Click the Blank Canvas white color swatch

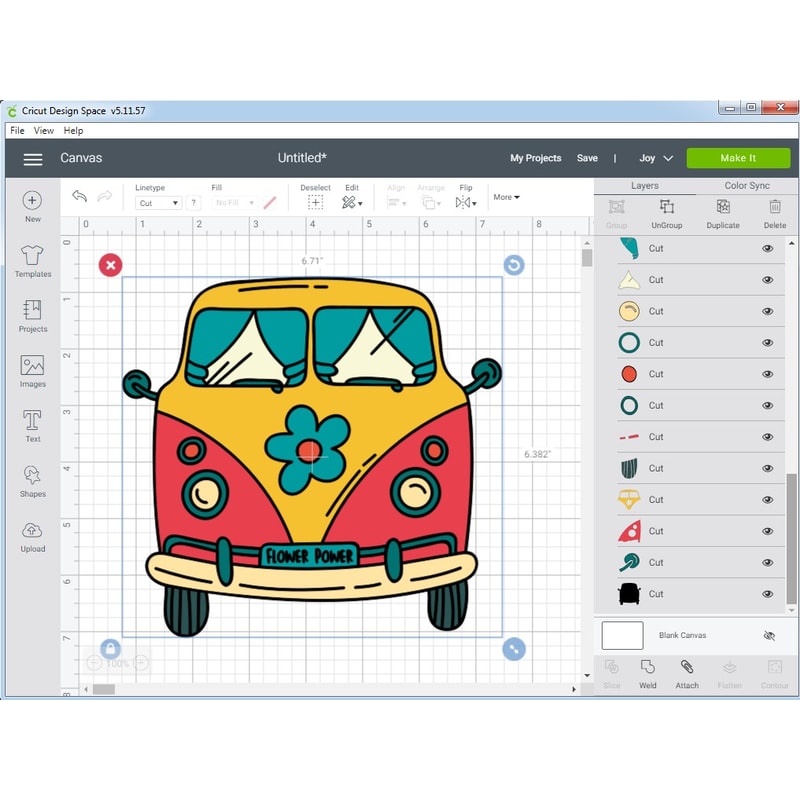pos(622,636)
